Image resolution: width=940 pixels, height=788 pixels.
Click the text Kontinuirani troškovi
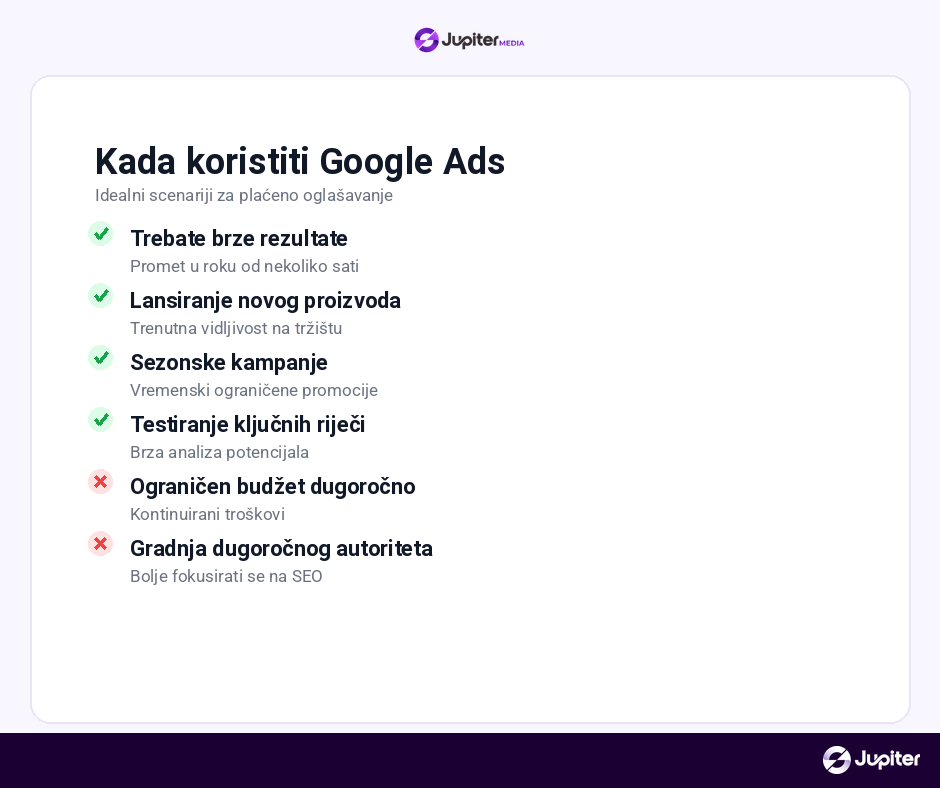(207, 515)
